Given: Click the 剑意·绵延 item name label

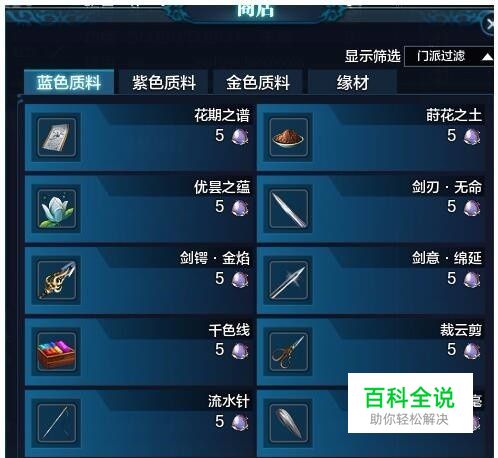Looking at the screenshot, I should coord(447,258).
